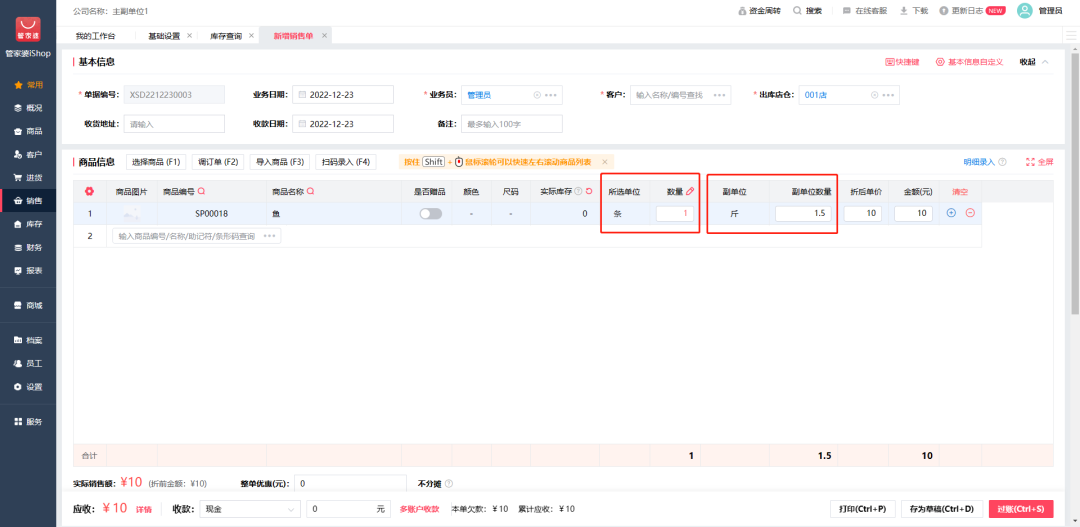Click the refresh icon beside 实际库存
Viewport: 1080px width, 527px height.
[x=589, y=192]
